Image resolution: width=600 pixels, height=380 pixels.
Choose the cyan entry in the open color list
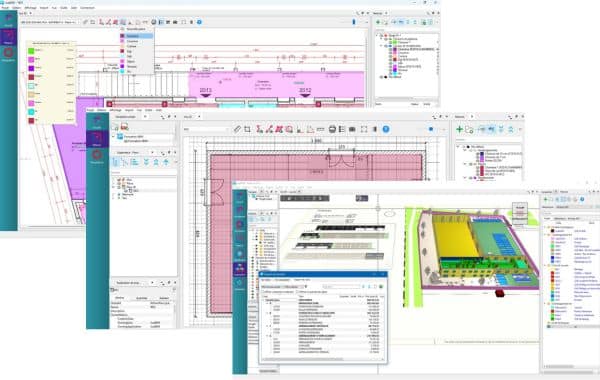tap(137, 71)
